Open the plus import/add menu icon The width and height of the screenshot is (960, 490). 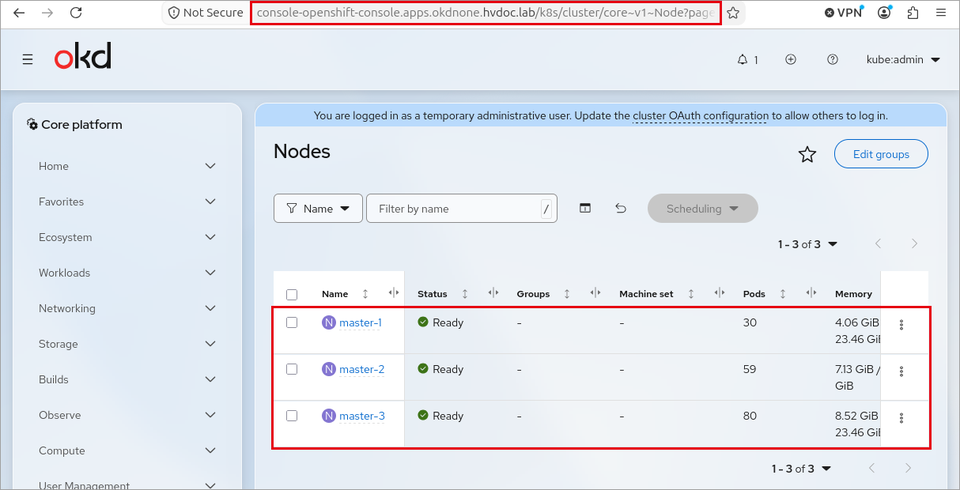[x=790, y=59]
